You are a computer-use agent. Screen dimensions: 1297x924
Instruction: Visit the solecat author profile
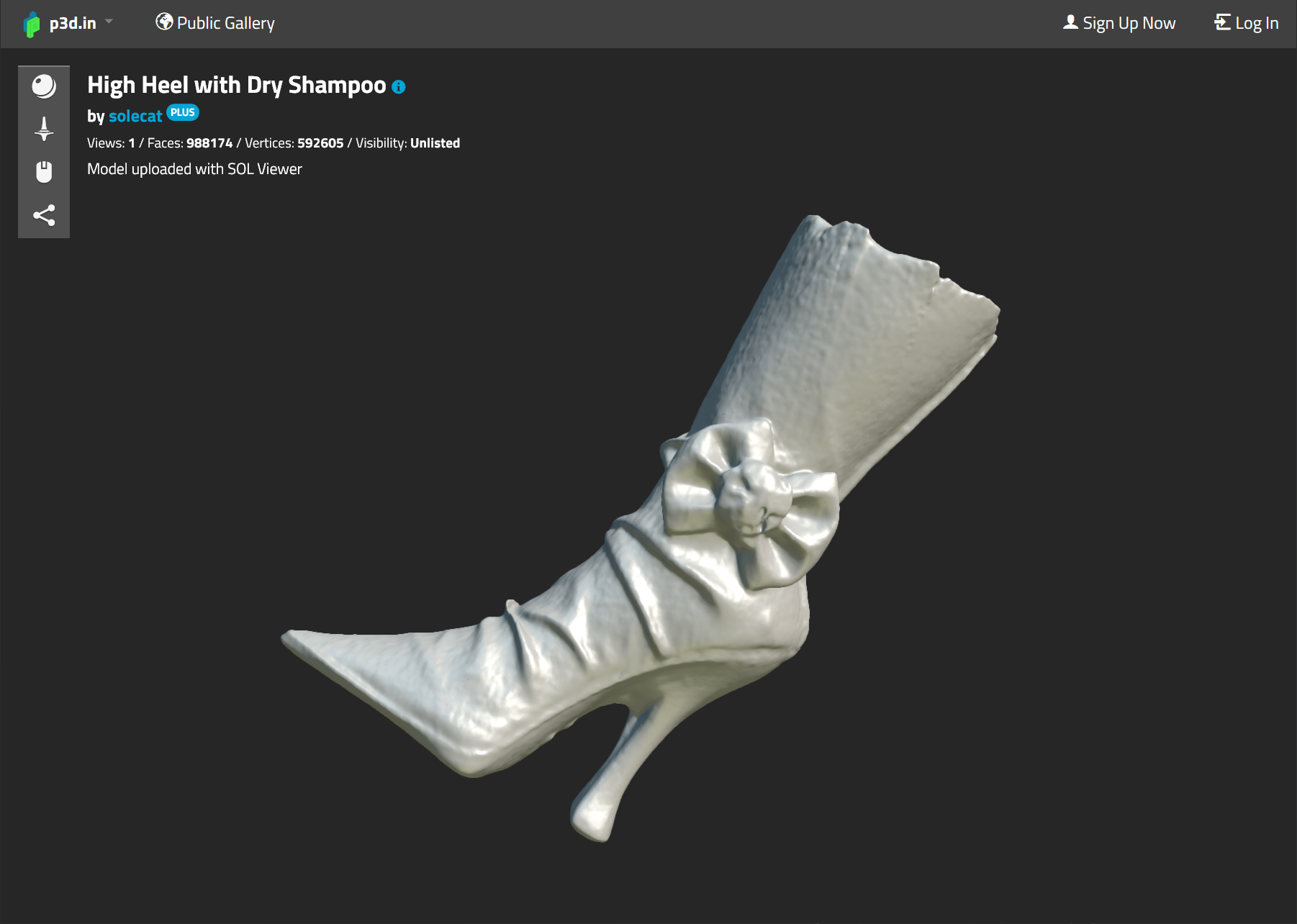coord(135,116)
